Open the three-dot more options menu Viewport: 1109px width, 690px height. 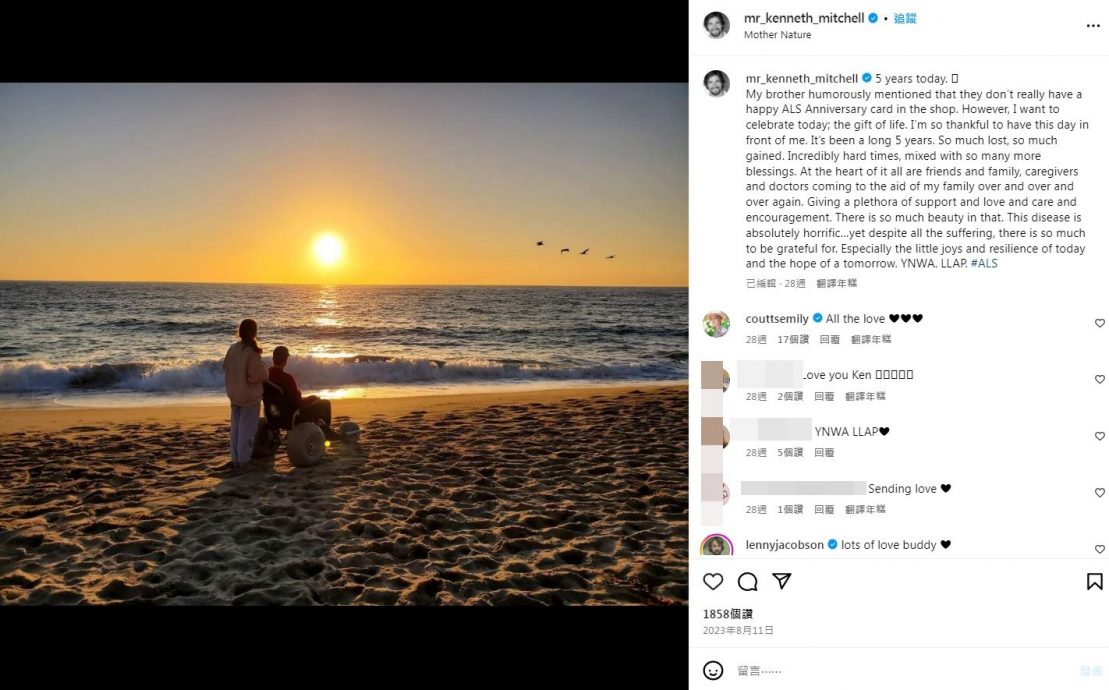coord(1093,26)
